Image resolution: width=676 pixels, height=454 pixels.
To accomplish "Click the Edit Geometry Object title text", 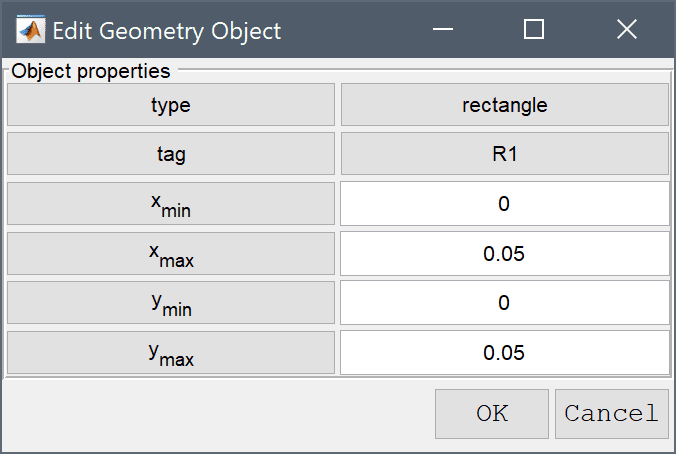I will [x=167, y=31].
